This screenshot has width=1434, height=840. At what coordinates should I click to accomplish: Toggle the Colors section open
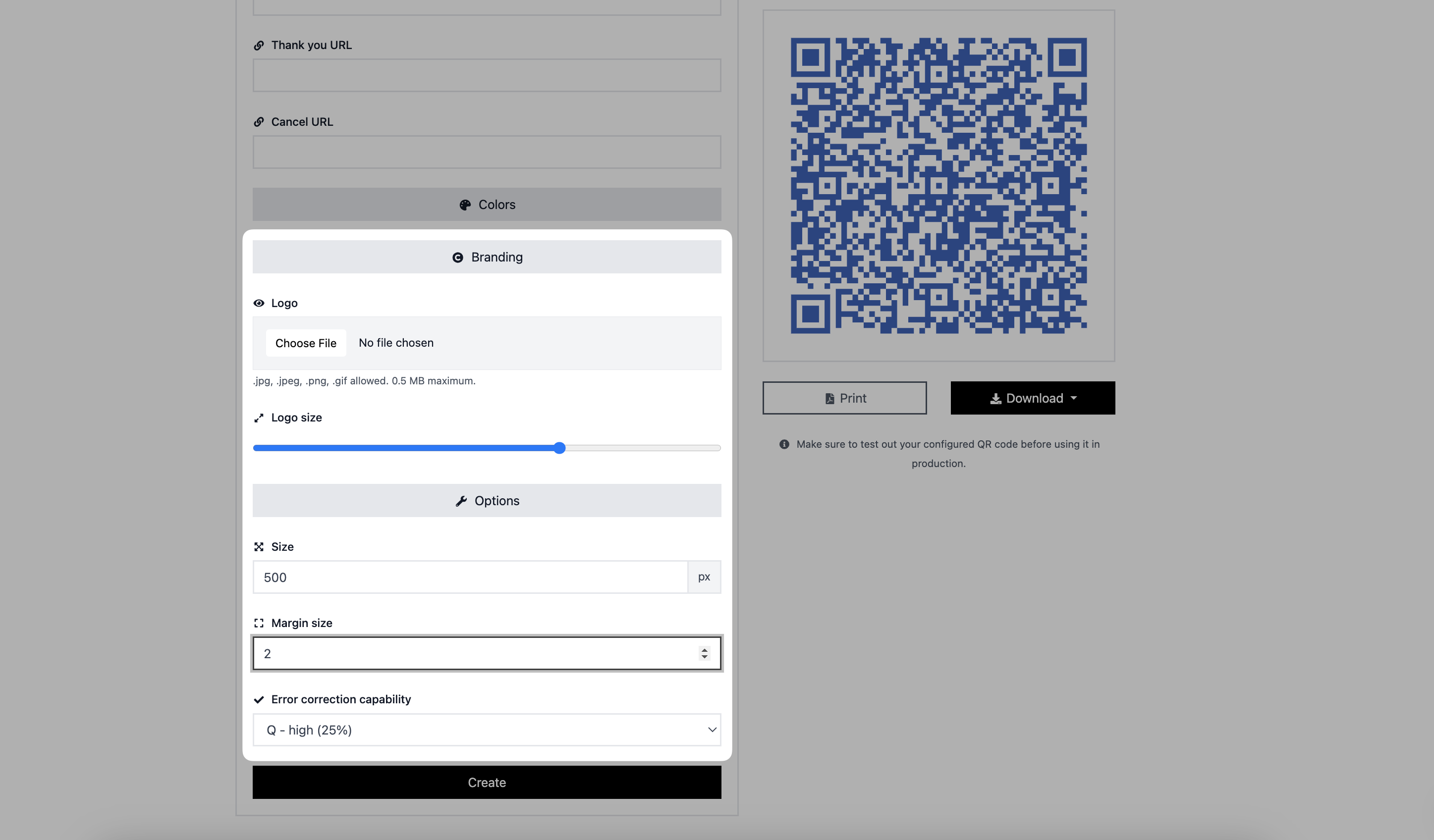pos(487,204)
